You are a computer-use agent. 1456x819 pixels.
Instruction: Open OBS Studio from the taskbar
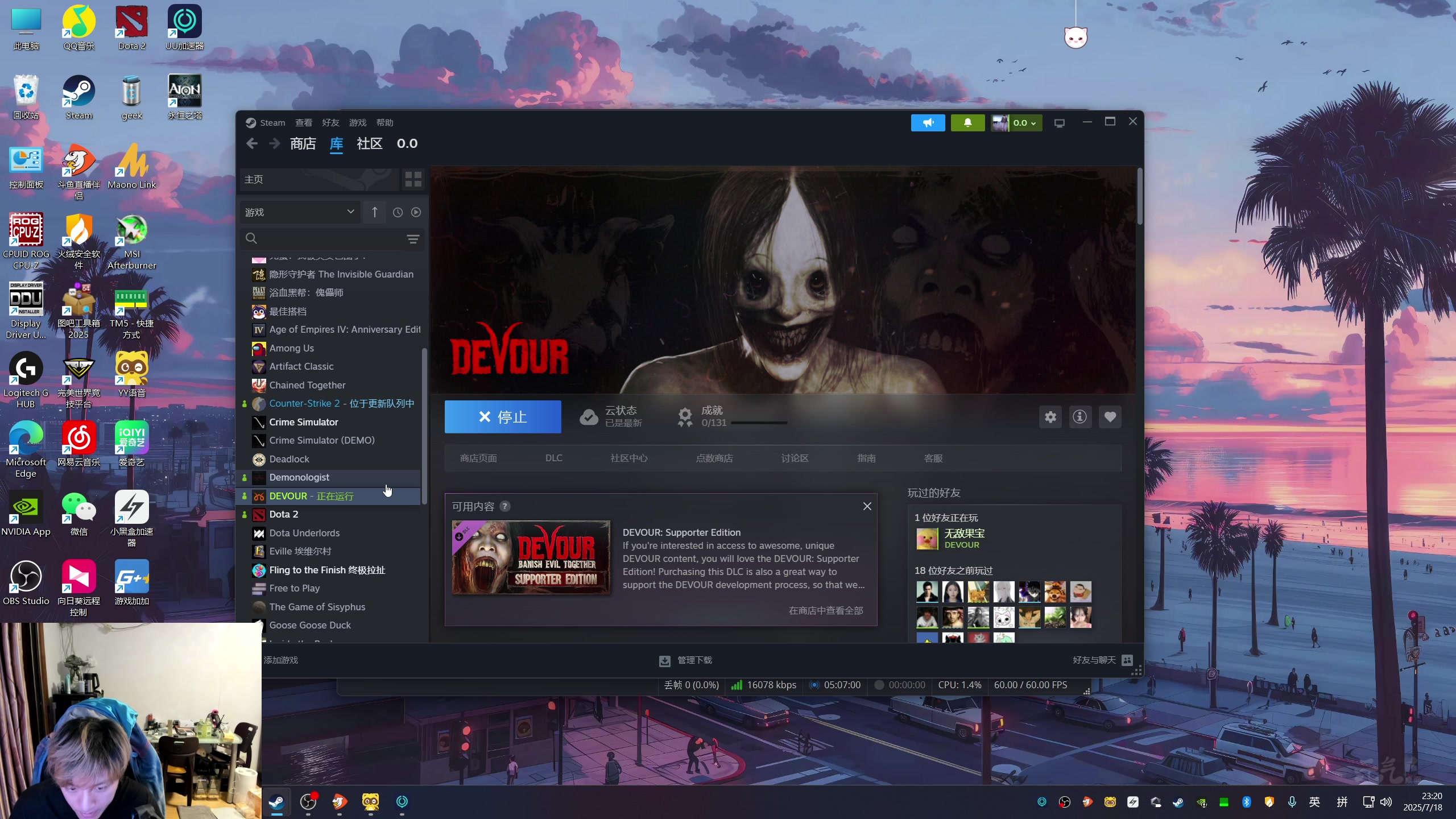[x=308, y=802]
